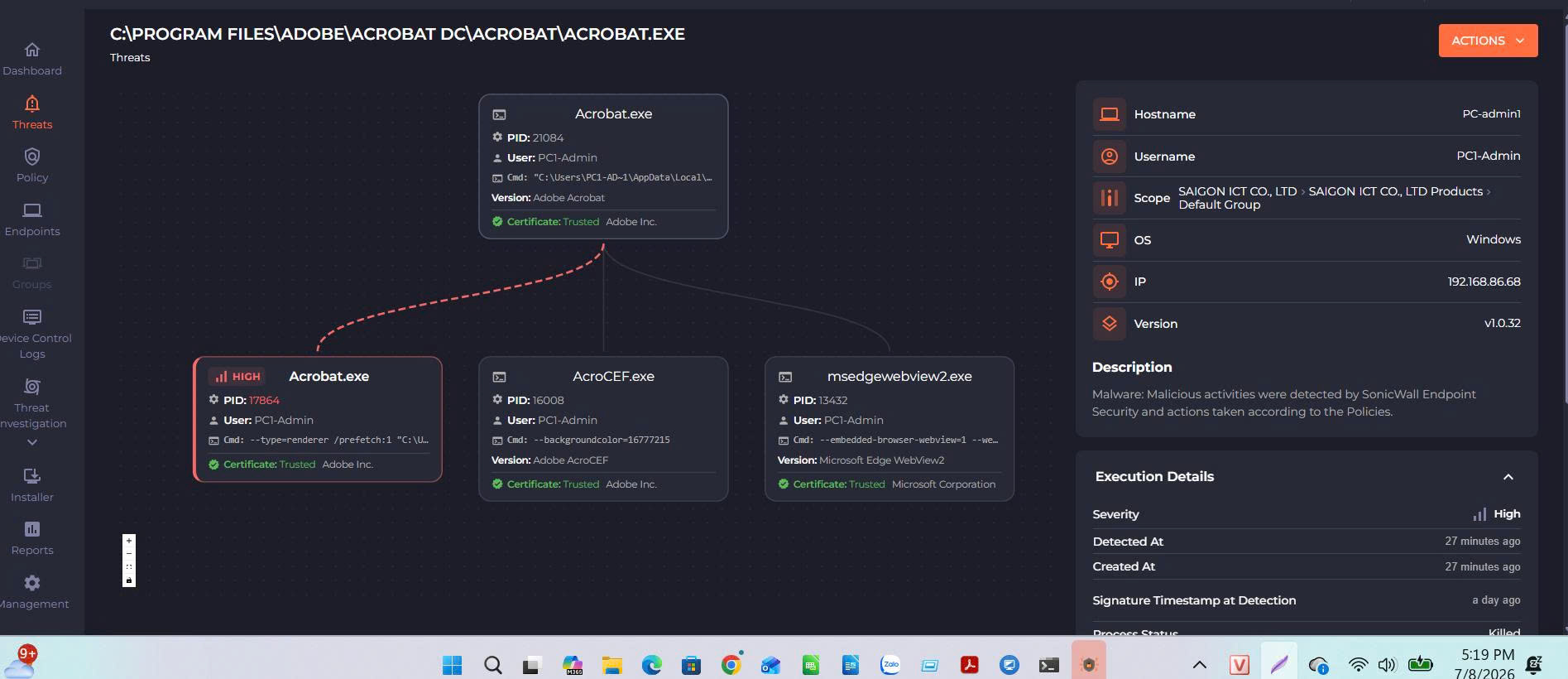Viewport: 1568px width, 679px height.
Task: Click Signature Timestamp at Detection row
Action: (x=1306, y=600)
